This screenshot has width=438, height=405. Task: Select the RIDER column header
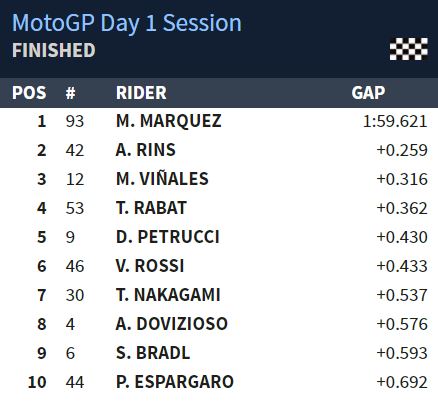click(141, 93)
